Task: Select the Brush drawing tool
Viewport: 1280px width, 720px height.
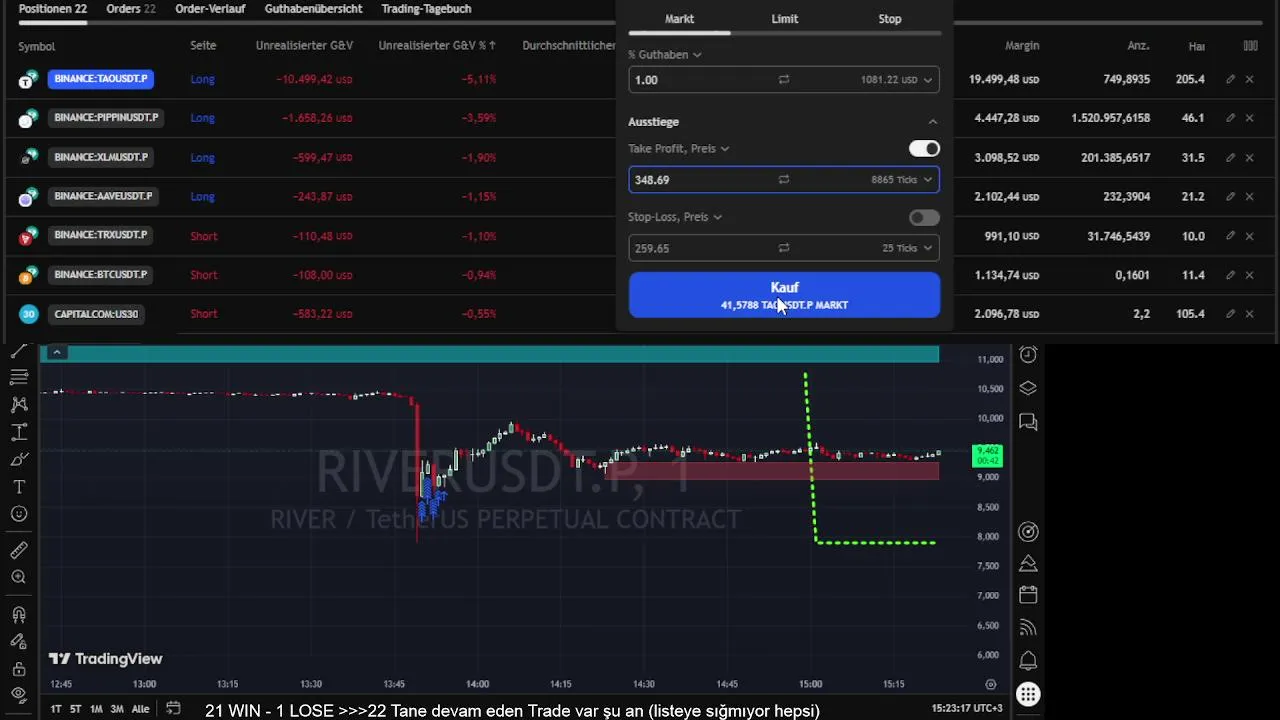Action: [19, 460]
